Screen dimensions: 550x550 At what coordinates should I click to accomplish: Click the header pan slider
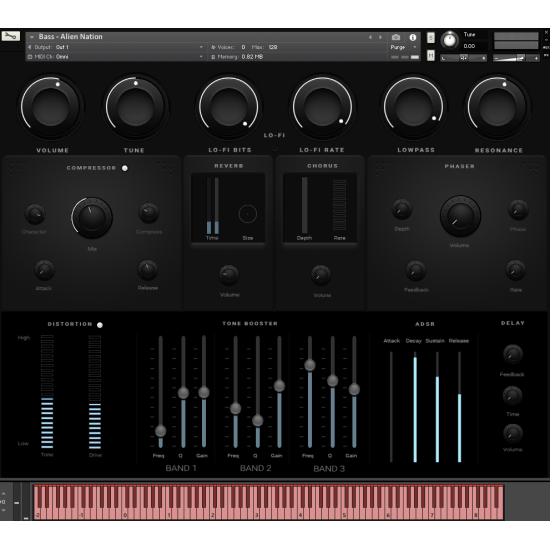coord(463,58)
